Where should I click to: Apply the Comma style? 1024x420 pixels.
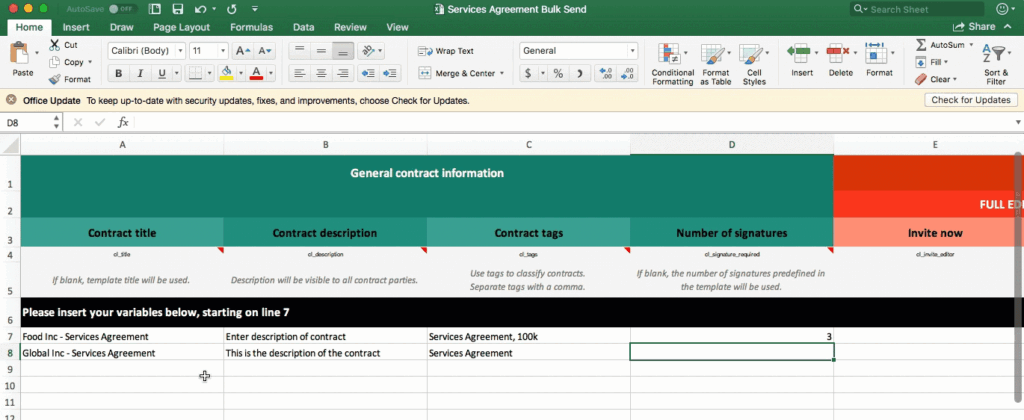(581, 73)
